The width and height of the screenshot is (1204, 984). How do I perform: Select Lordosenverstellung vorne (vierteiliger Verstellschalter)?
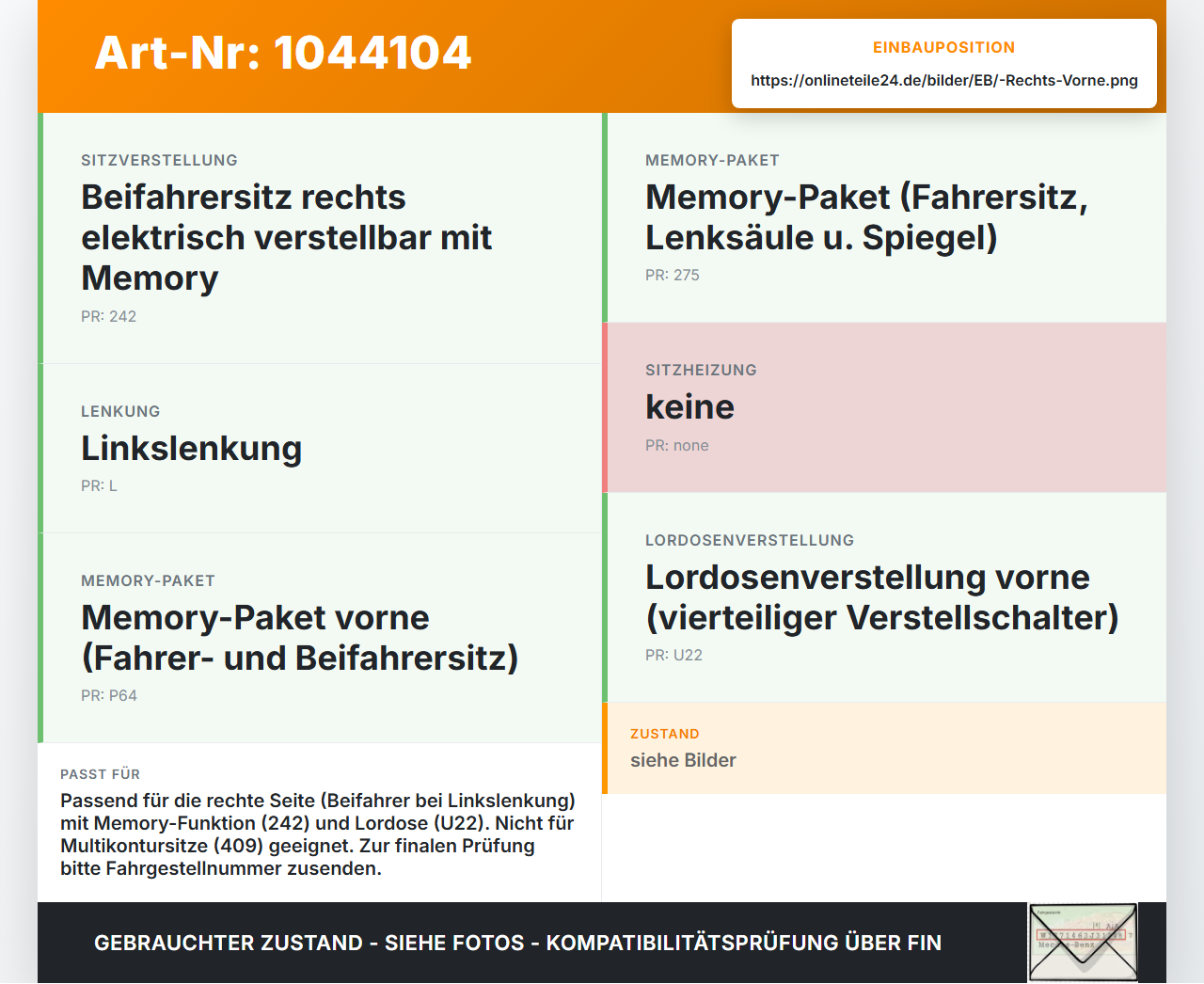click(881, 597)
